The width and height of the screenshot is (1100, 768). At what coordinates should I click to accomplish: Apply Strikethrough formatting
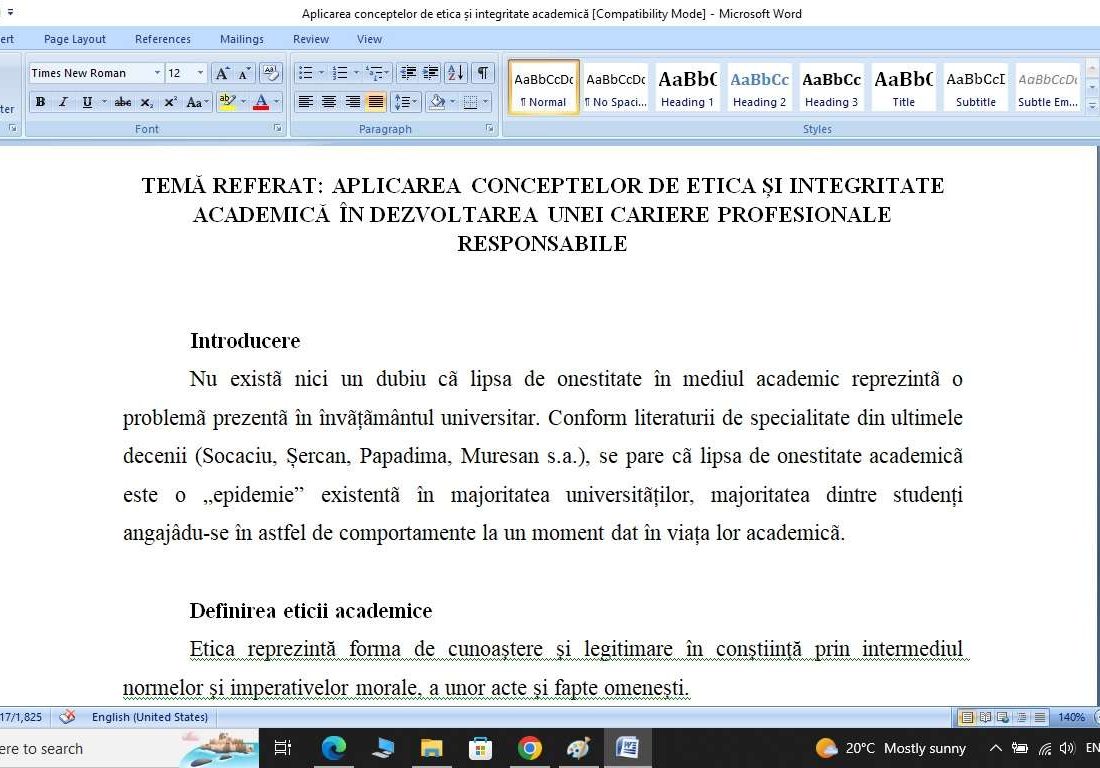click(x=124, y=101)
